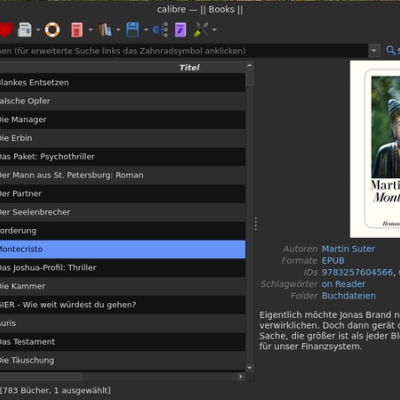Open the purple Edit book icon
This screenshot has height=400, width=400.
(x=180, y=30)
